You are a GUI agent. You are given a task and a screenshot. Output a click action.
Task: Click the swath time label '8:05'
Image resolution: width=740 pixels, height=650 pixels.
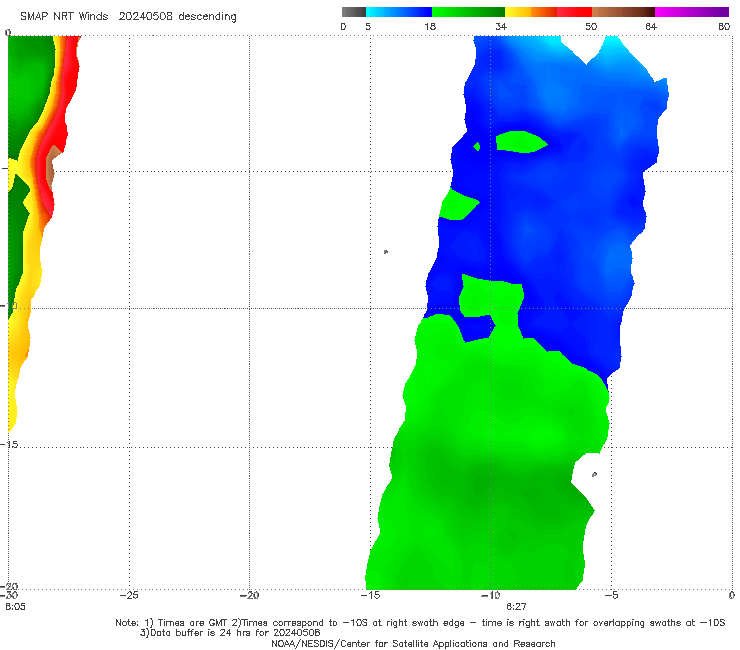click(x=16, y=607)
